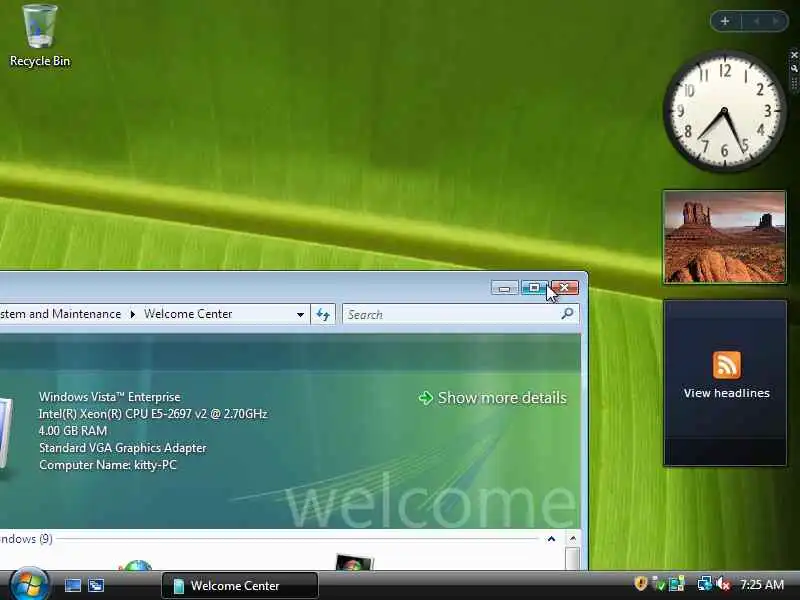Image resolution: width=800 pixels, height=600 pixels.
Task: Close the clock gadget with its X
Action: click(x=794, y=55)
